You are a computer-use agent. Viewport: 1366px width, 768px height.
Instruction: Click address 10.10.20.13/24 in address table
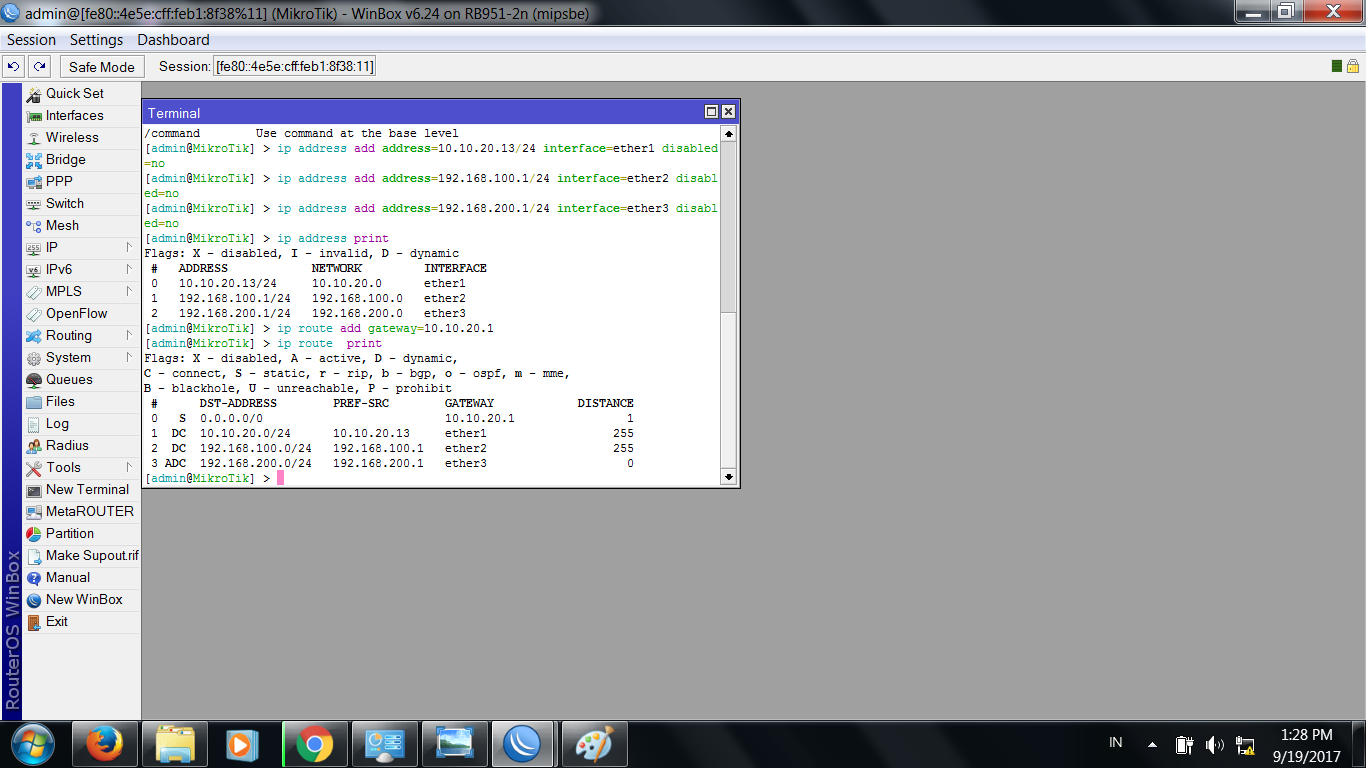tap(227, 283)
